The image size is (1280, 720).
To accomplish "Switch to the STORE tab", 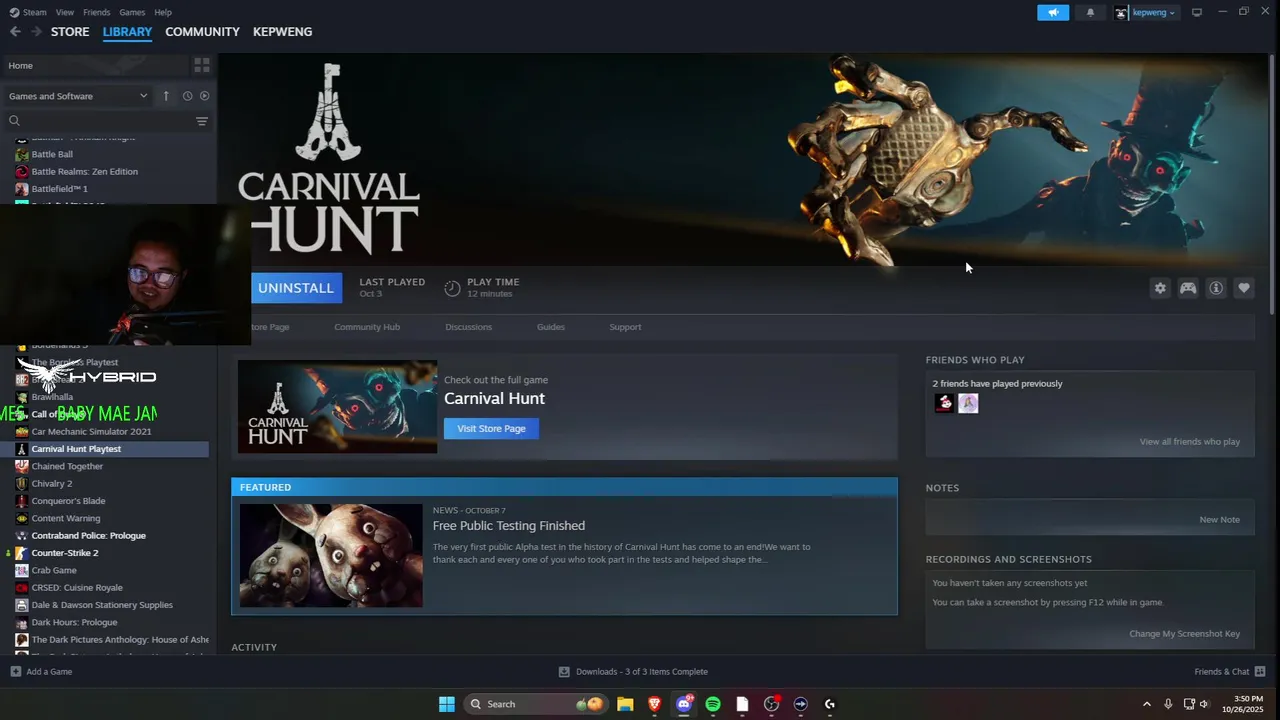I will pos(70,31).
